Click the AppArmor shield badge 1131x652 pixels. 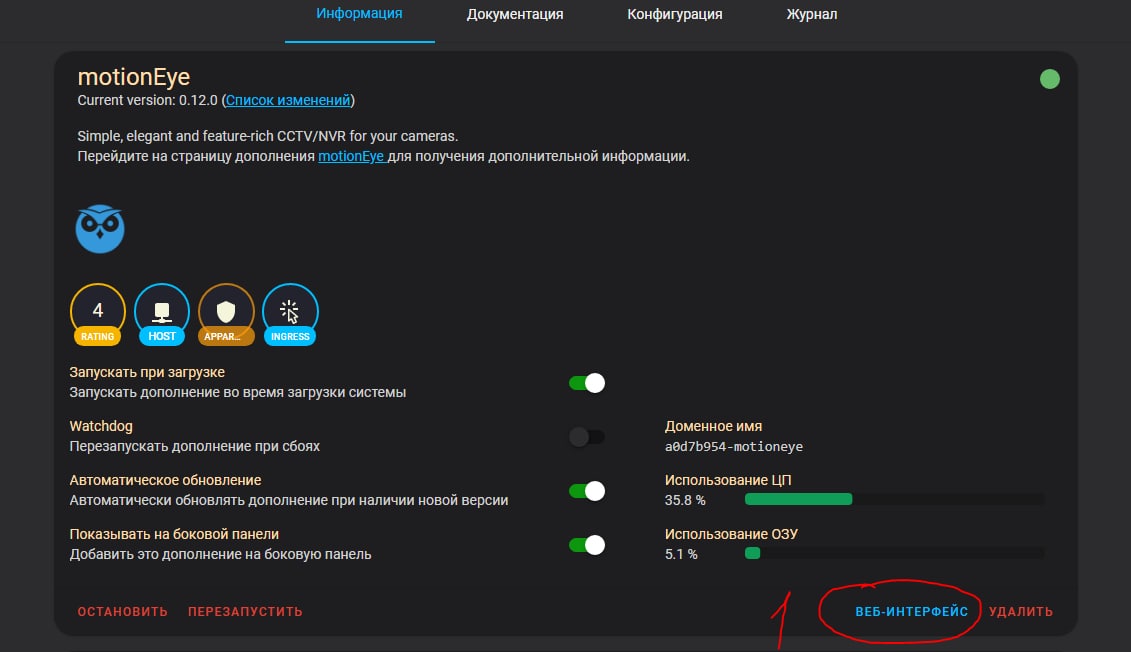click(x=226, y=314)
